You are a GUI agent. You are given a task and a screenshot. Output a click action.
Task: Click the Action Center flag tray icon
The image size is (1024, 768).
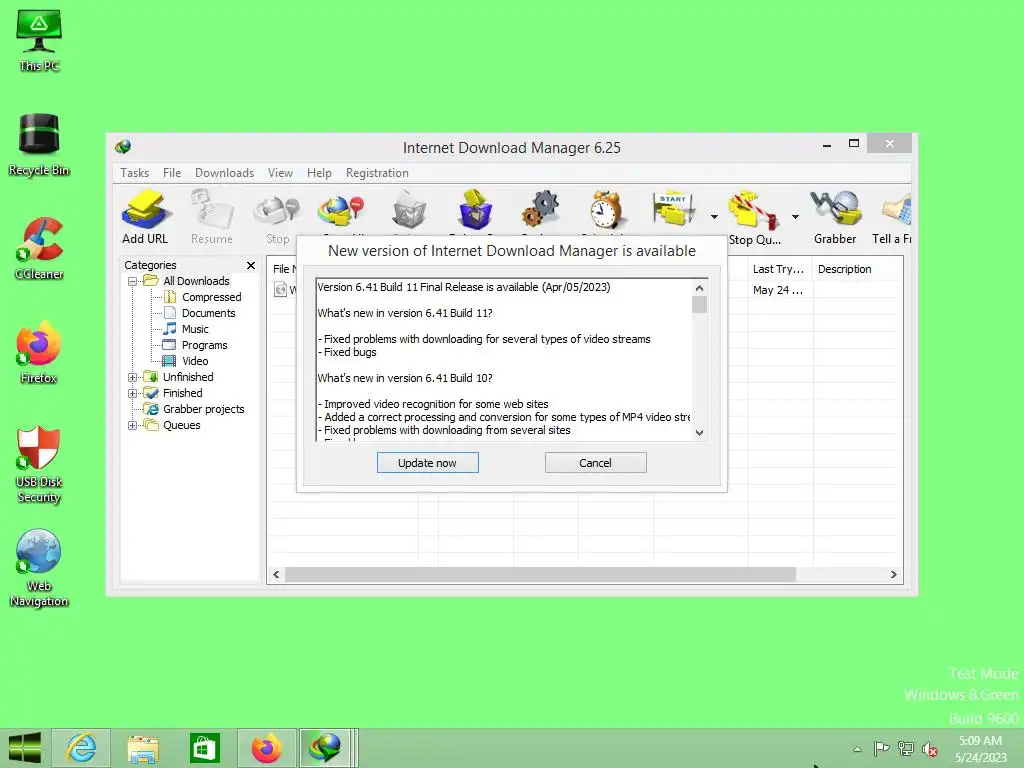tap(881, 749)
